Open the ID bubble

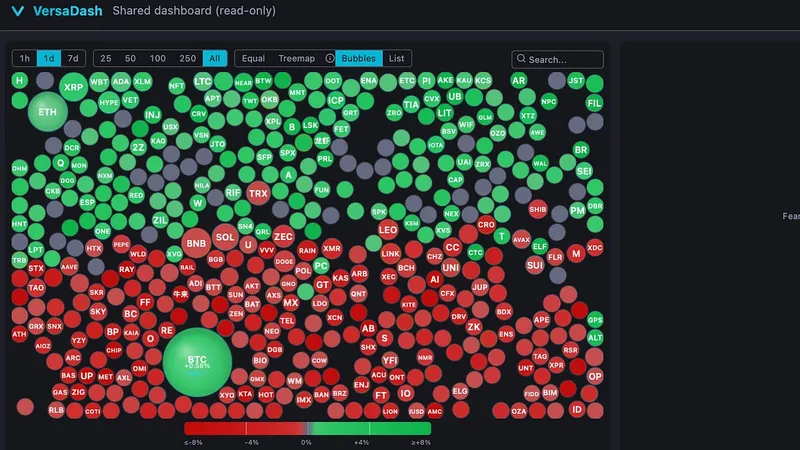[577, 409]
